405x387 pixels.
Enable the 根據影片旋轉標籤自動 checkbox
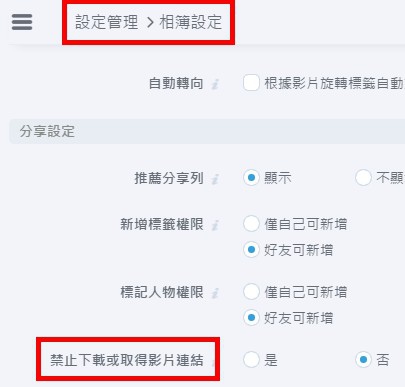click(x=251, y=83)
